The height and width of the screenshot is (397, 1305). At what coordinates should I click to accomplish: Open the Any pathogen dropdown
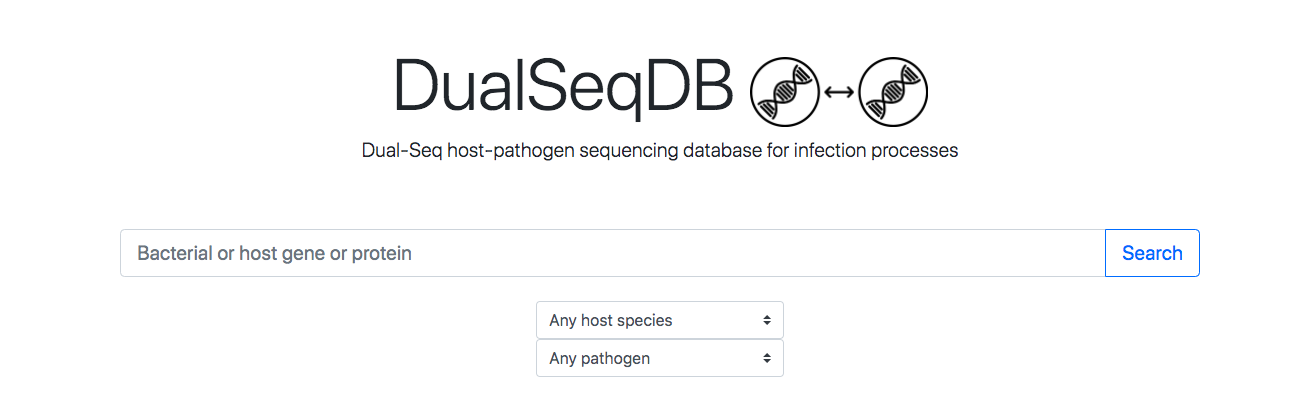pos(660,358)
